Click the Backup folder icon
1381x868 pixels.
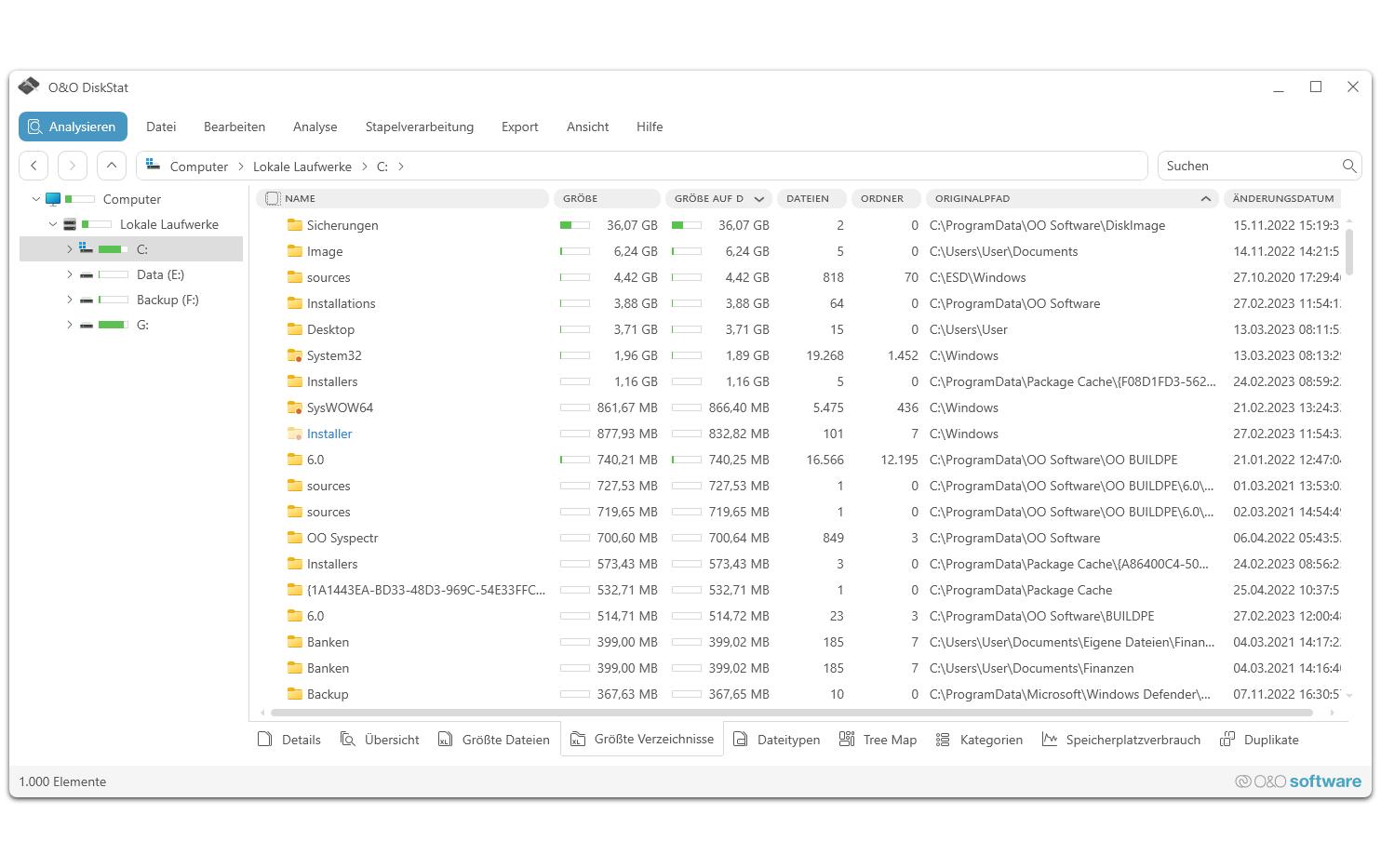pos(295,694)
